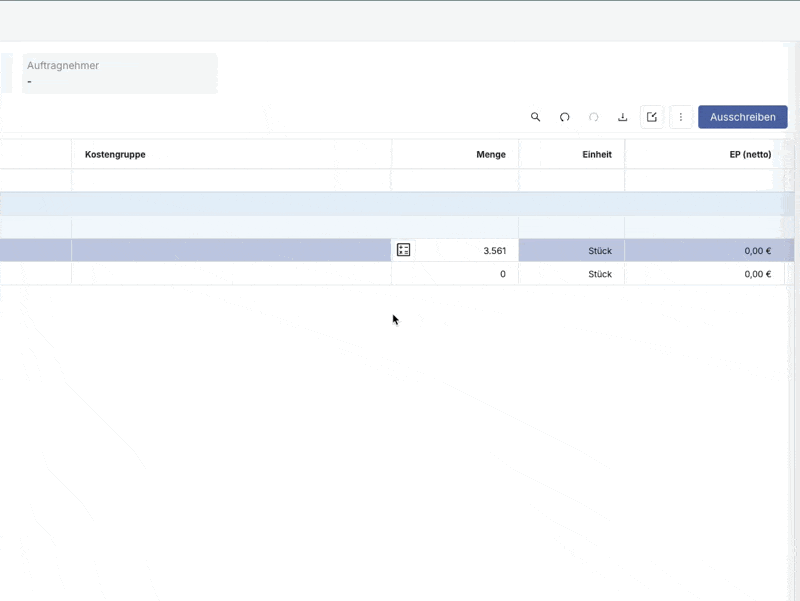Click the Auftragnehmer field
This screenshot has width=800, height=601.
click(x=119, y=73)
